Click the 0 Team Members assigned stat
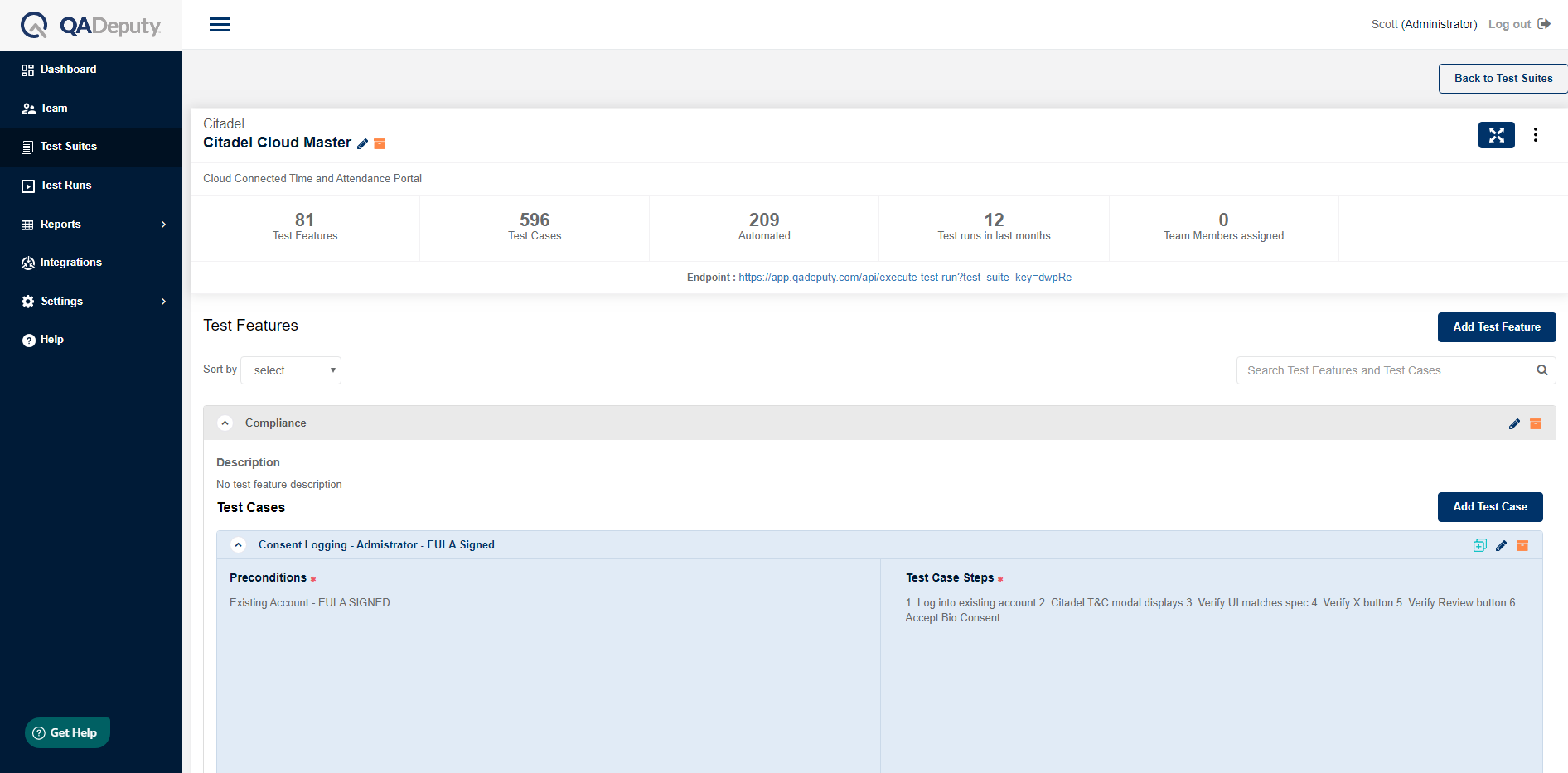Viewport: 1568px width, 773px height. 1223,227
